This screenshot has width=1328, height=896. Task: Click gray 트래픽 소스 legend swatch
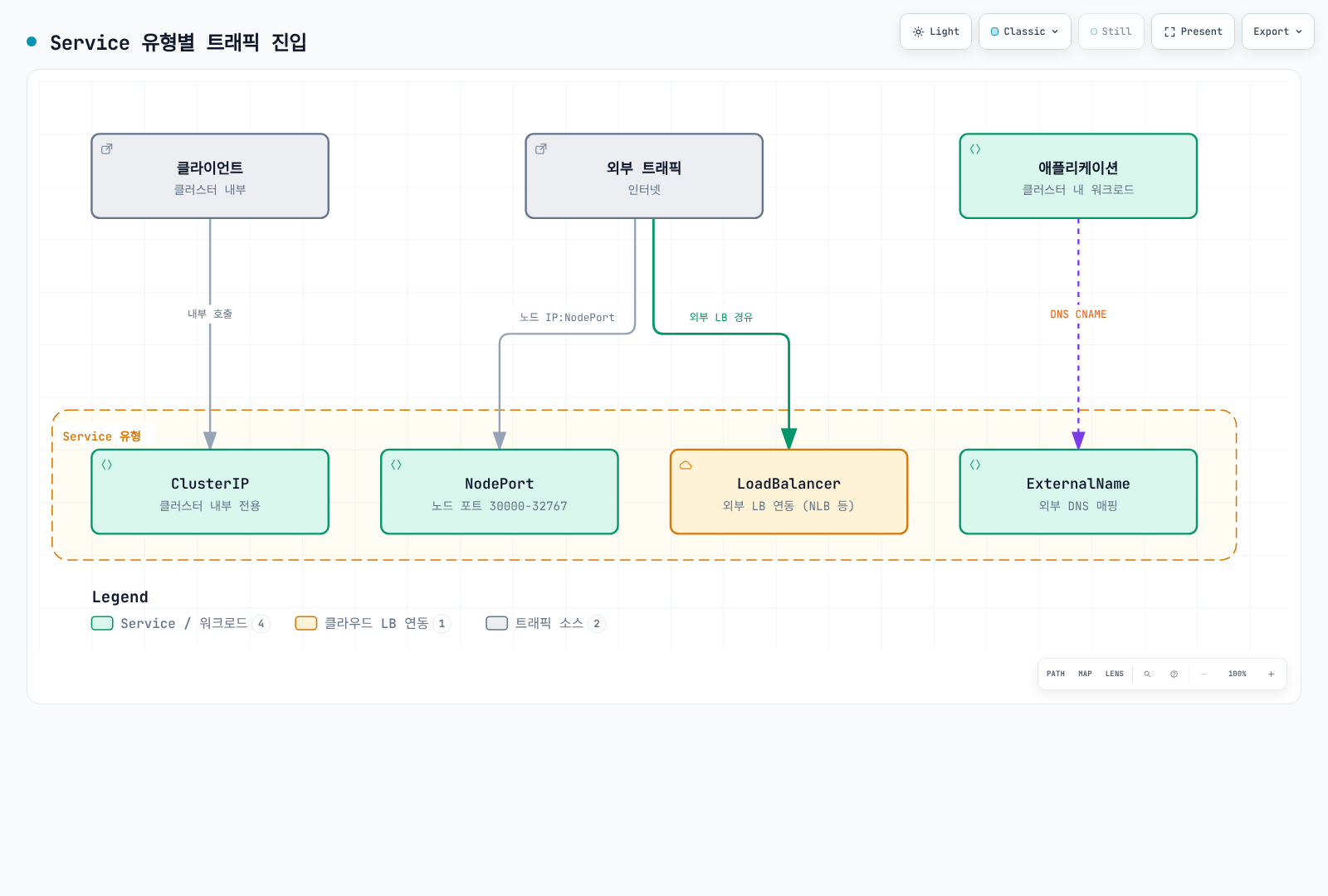pyautogui.click(x=497, y=624)
